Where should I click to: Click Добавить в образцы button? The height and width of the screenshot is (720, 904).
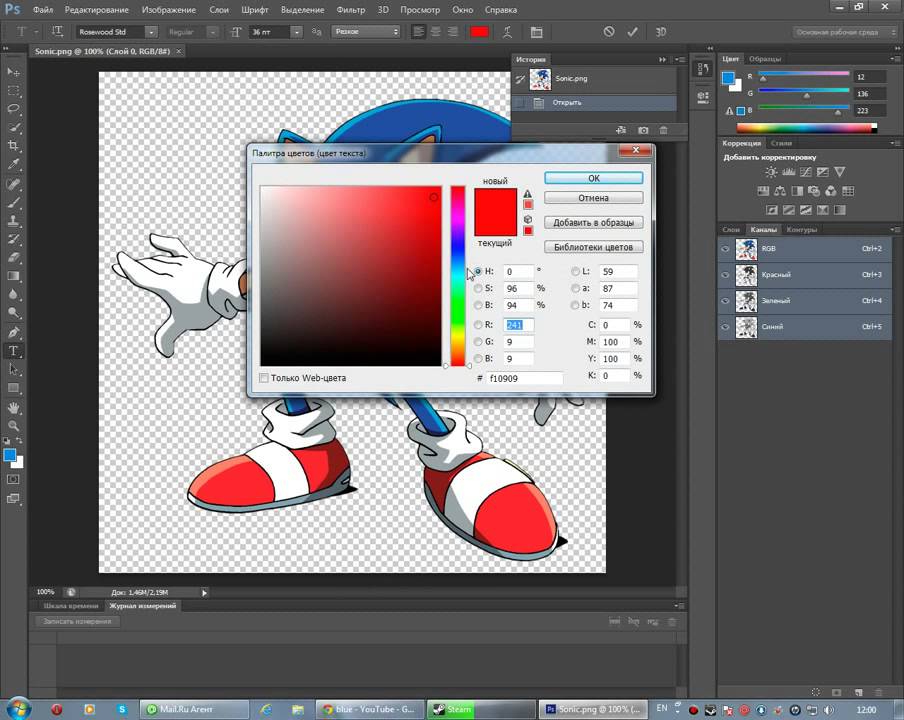point(593,223)
